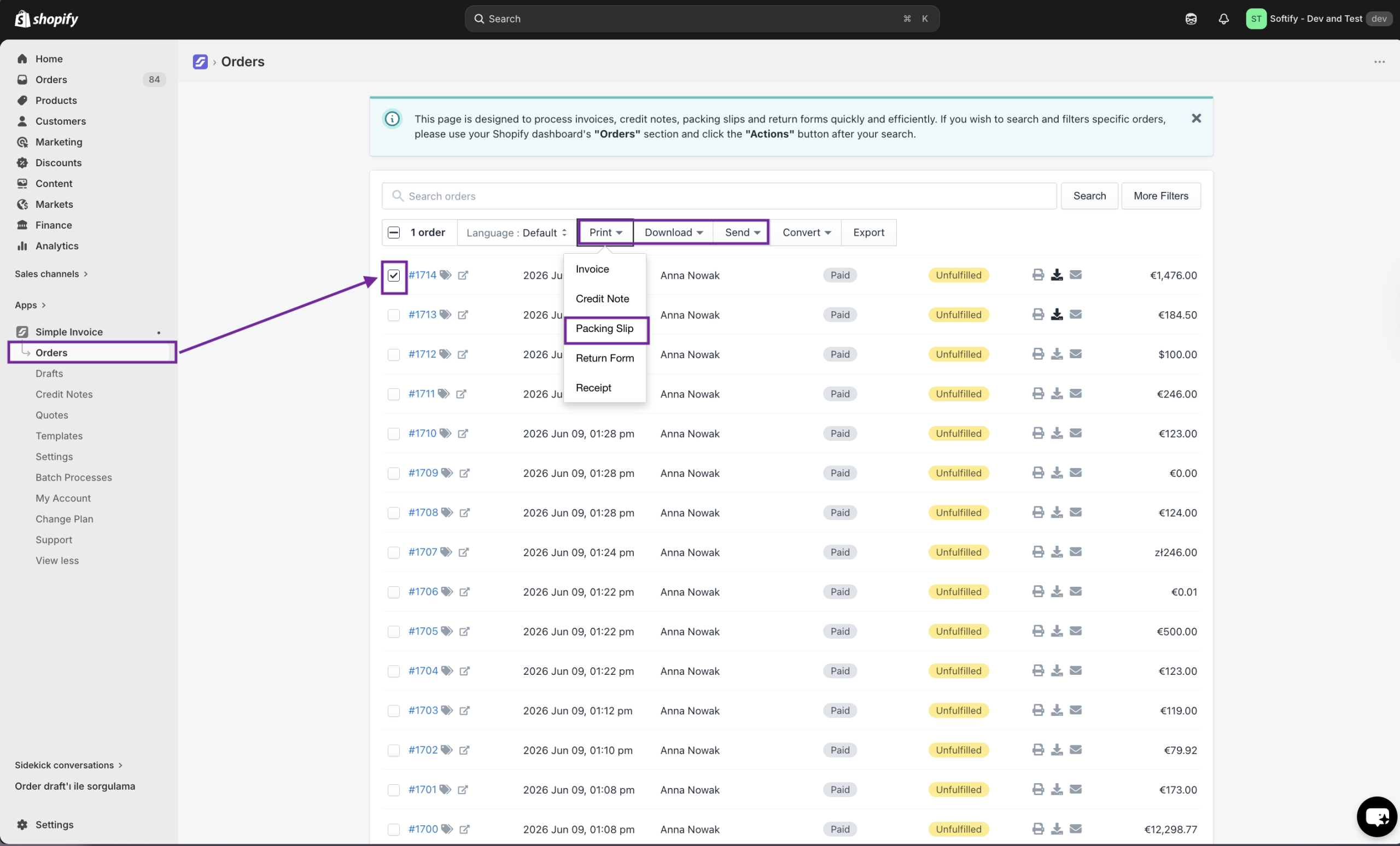This screenshot has width=1400, height=846.
Task: Print order #1710 using its printer icon
Action: coord(1037,434)
